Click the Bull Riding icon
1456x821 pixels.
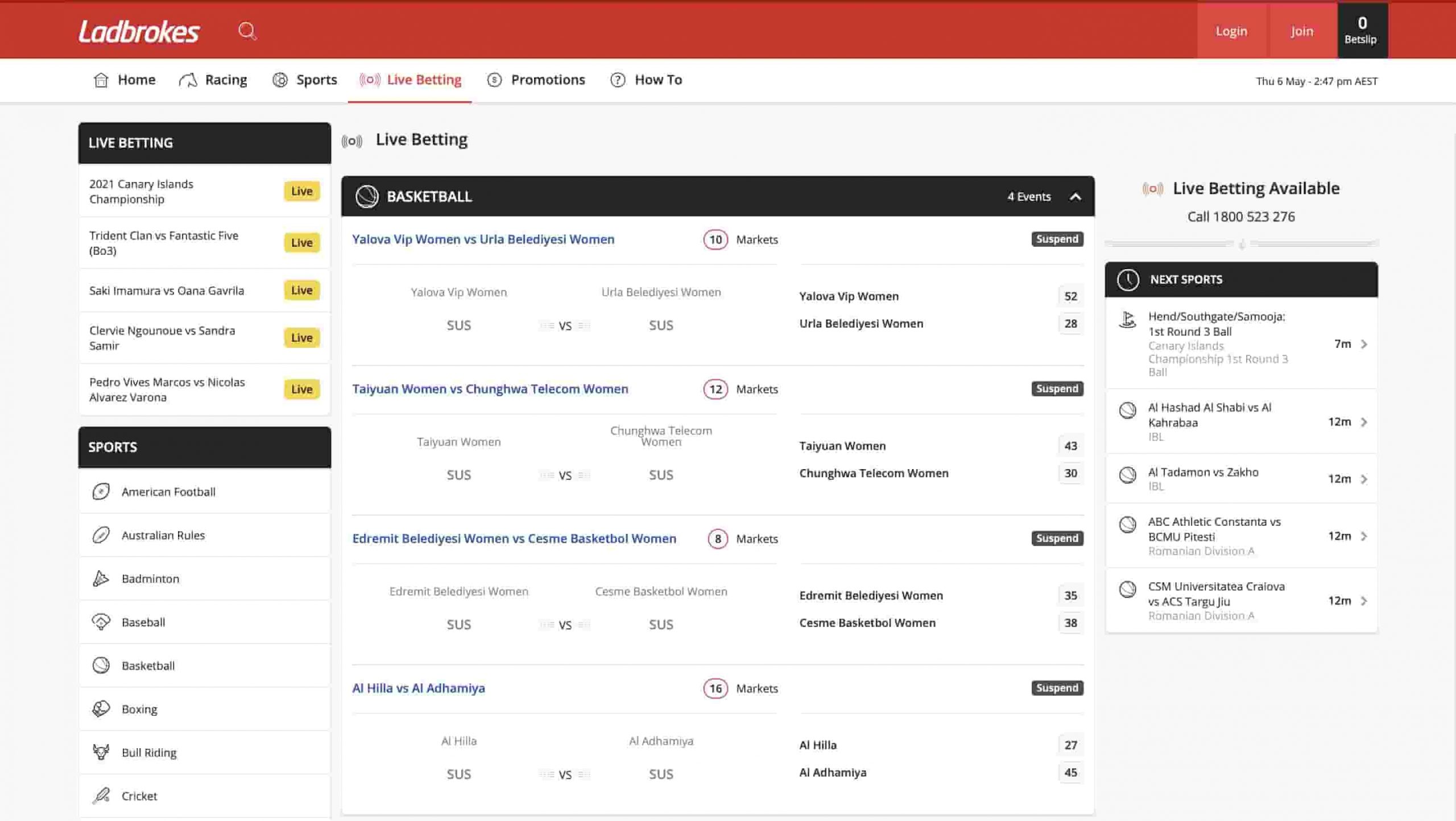(x=101, y=752)
